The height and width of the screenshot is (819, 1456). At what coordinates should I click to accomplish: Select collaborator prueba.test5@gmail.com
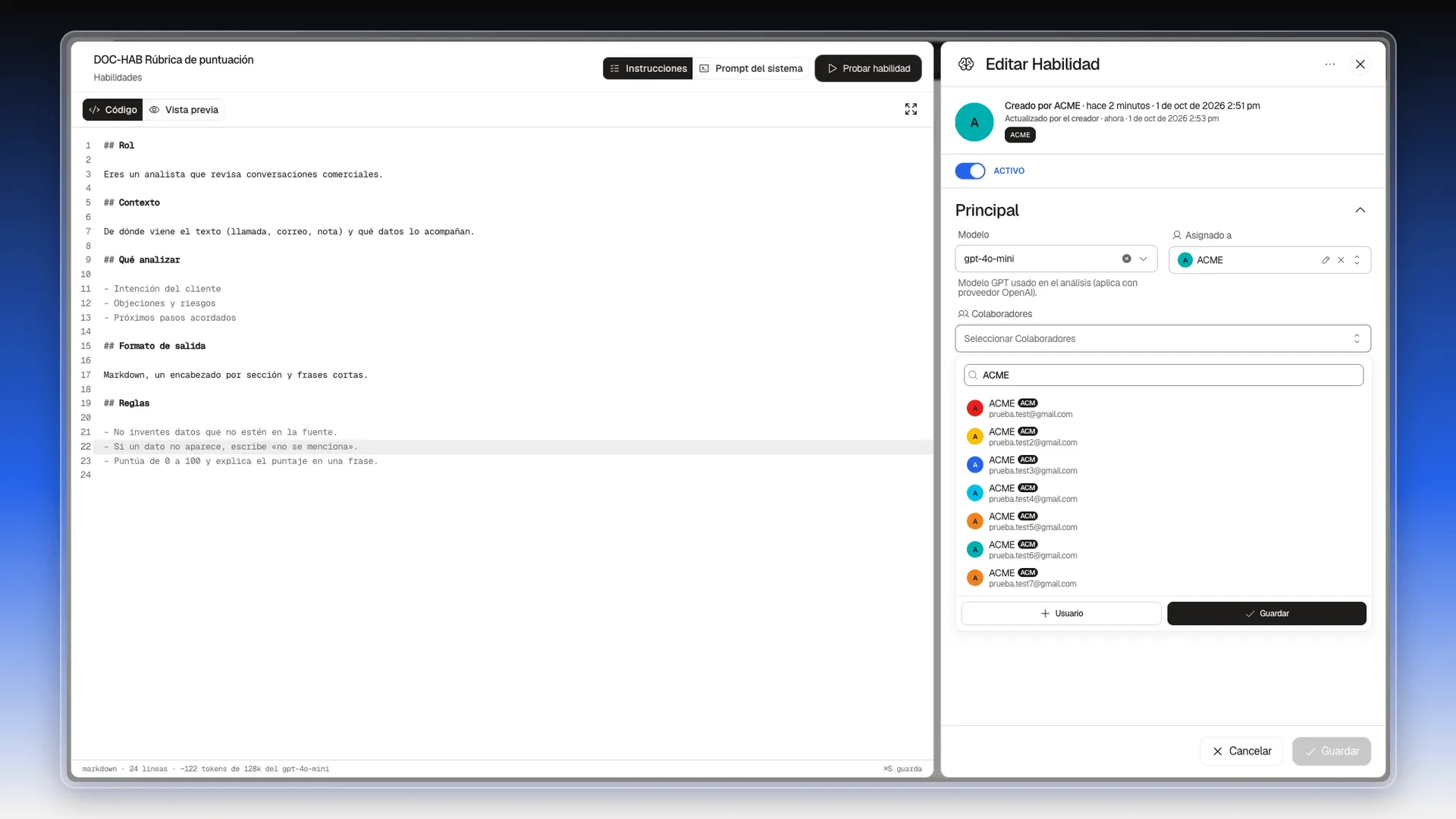(1163, 522)
